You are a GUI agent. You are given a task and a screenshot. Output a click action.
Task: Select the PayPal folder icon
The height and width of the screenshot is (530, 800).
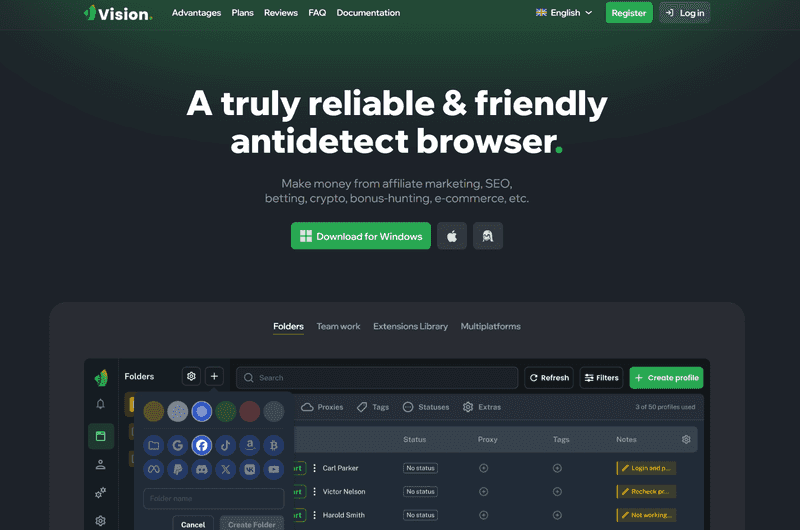coord(178,469)
